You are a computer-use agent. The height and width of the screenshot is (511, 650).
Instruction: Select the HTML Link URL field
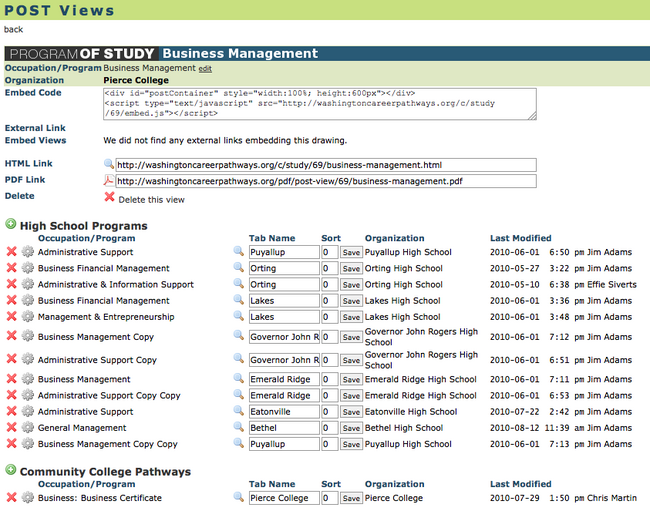pyautogui.click(x=326, y=165)
